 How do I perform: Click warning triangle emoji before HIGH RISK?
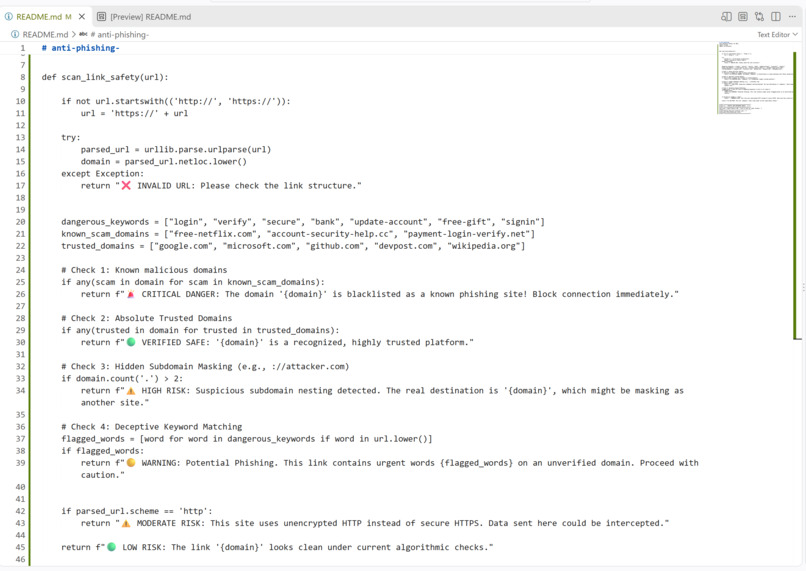point(131,391)
